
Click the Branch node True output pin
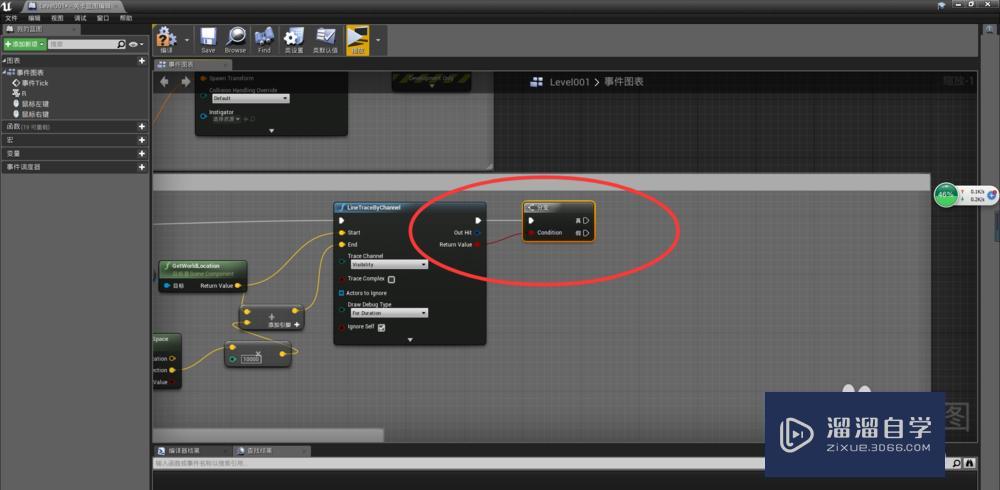[585, 221]
